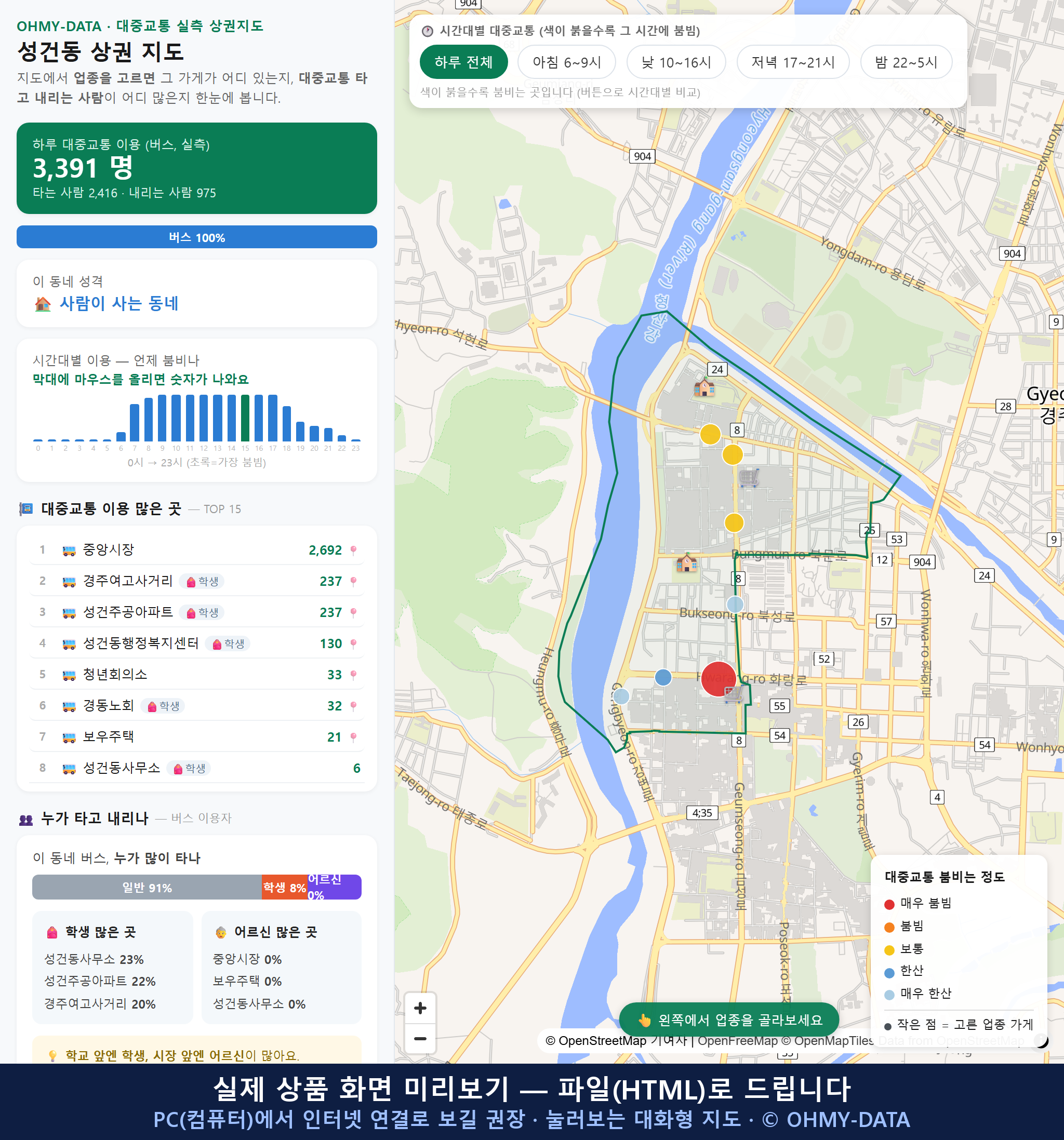The width and height of the screenshot is (1064, 1140).
Task: Click the light blue marker on Bukseong-ro
Action: (735, 605)
